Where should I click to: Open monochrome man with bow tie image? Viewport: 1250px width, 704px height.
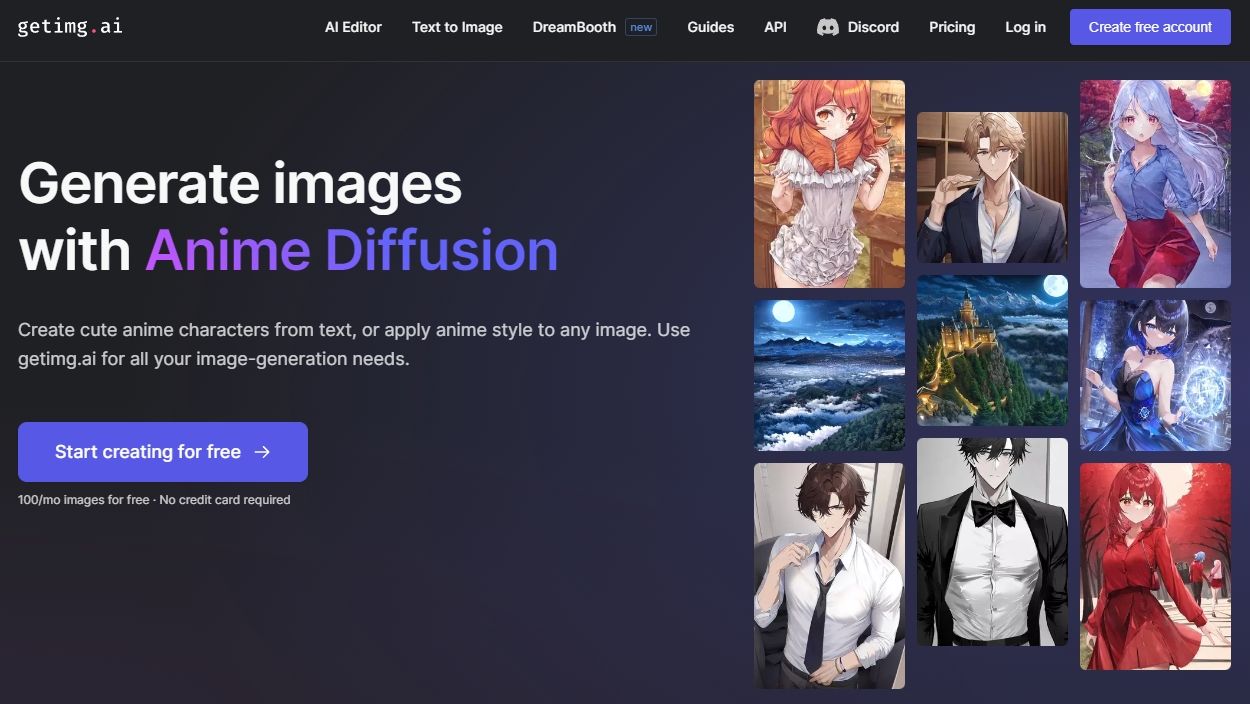992,542
